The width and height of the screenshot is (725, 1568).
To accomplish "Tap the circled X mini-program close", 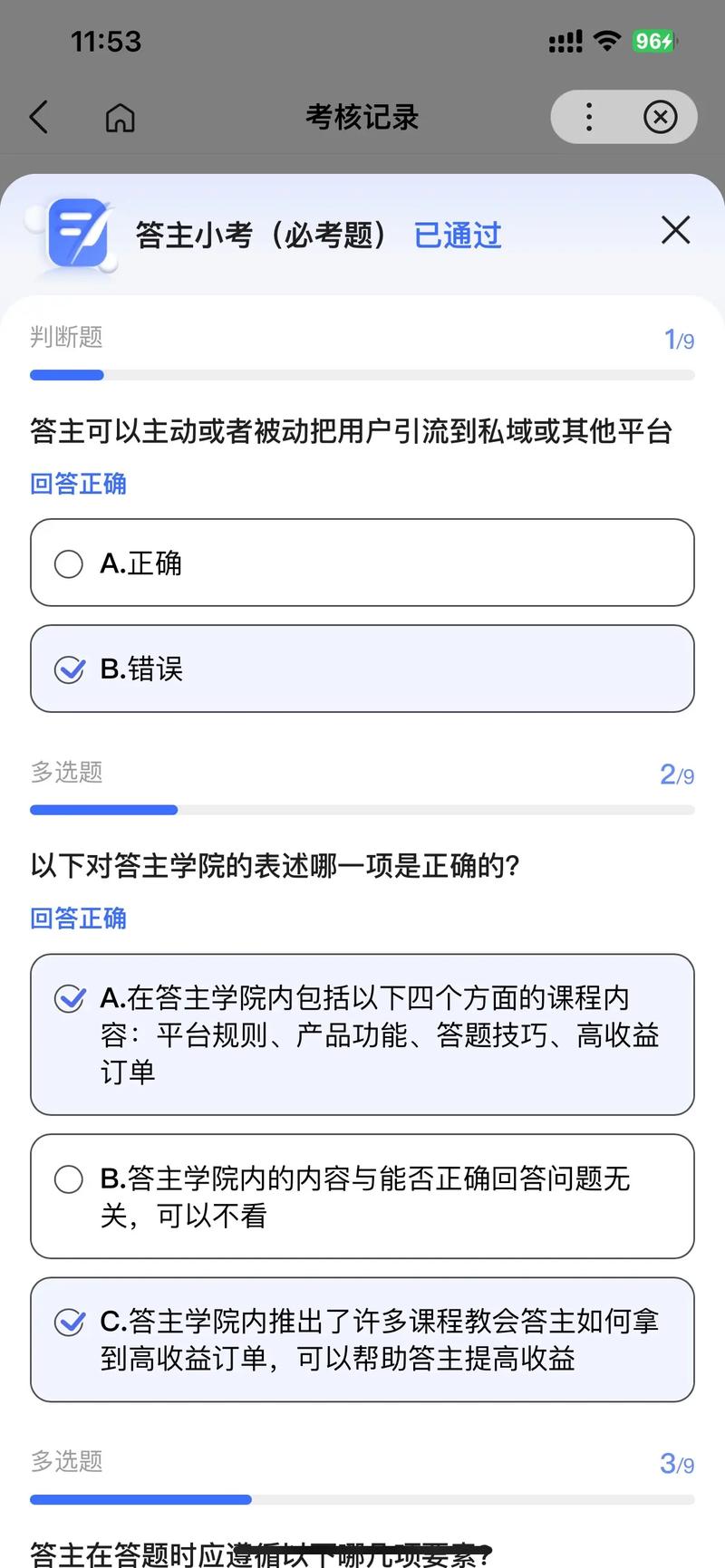I will 660,117.
